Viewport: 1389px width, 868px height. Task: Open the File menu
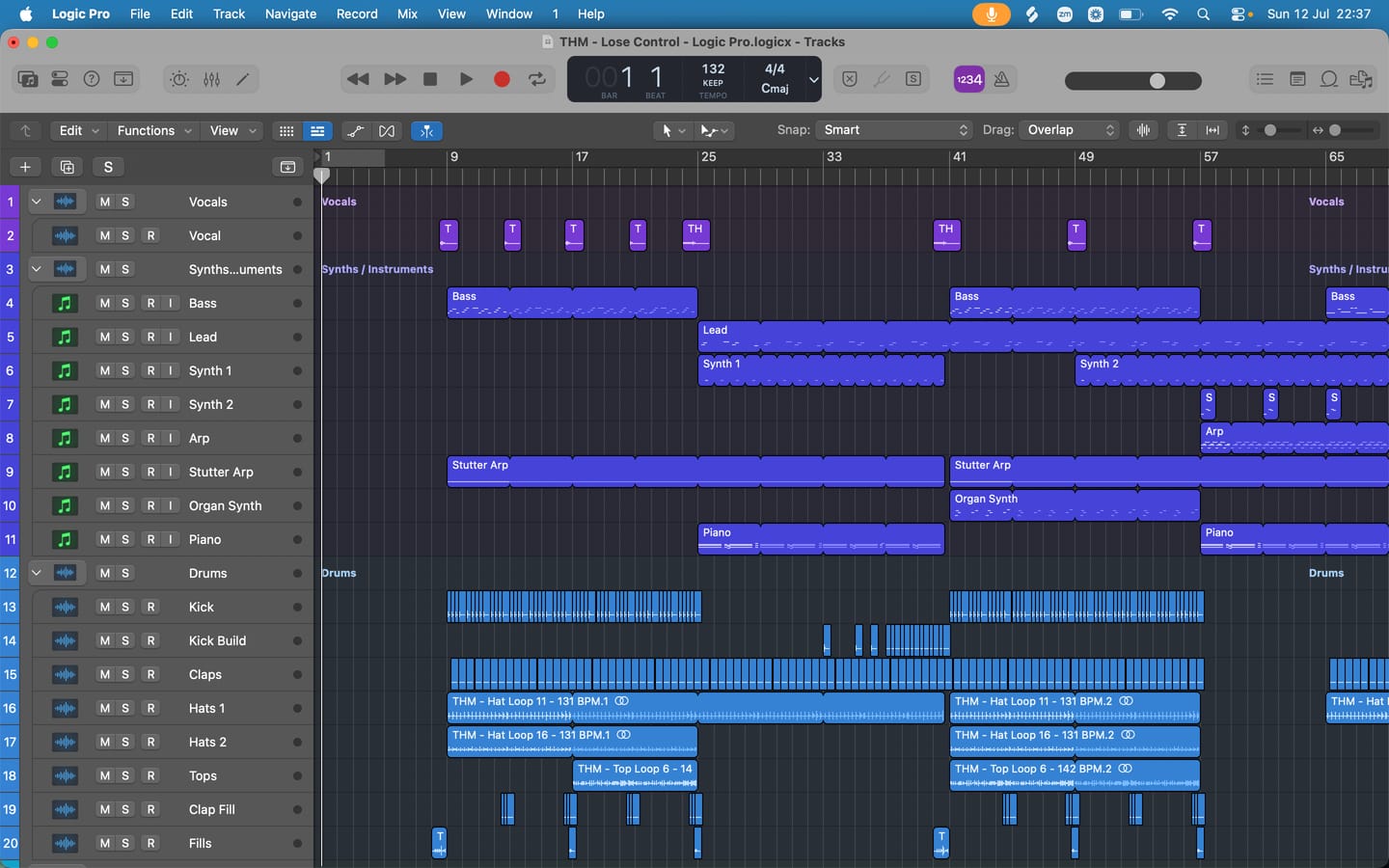140,14
